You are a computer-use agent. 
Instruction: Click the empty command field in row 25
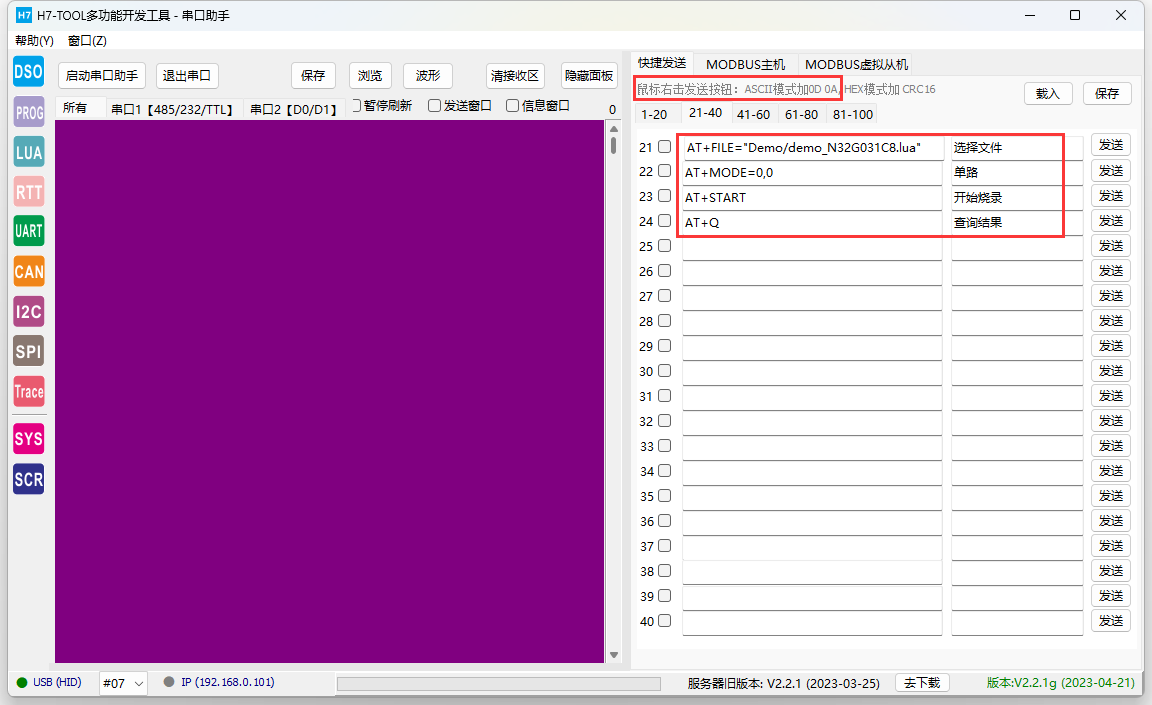click(812, 247)
